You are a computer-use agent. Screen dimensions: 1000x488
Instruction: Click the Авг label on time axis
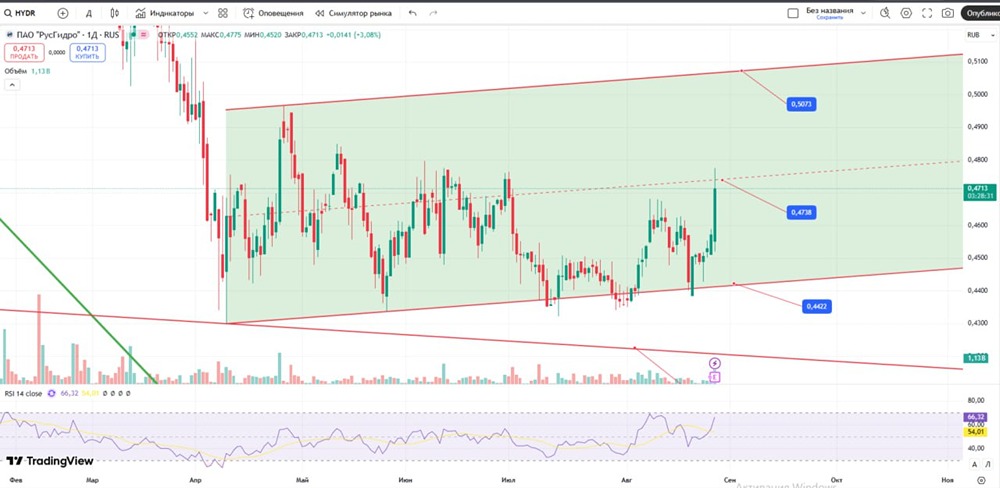(628, 478)
